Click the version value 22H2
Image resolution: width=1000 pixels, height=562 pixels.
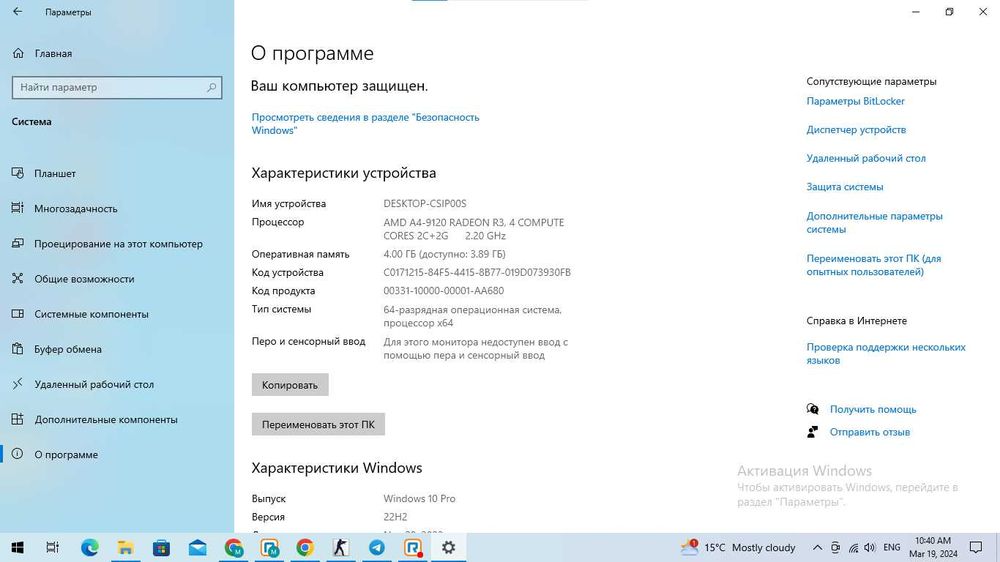(x=395, y=517)
